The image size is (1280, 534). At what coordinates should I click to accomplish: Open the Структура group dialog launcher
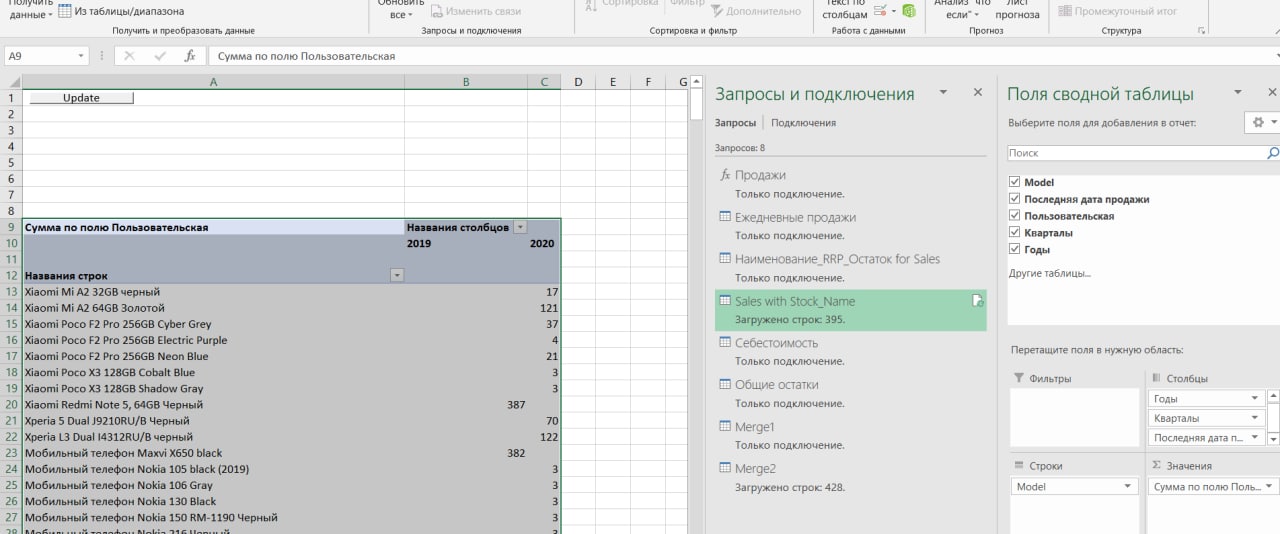1201,31
